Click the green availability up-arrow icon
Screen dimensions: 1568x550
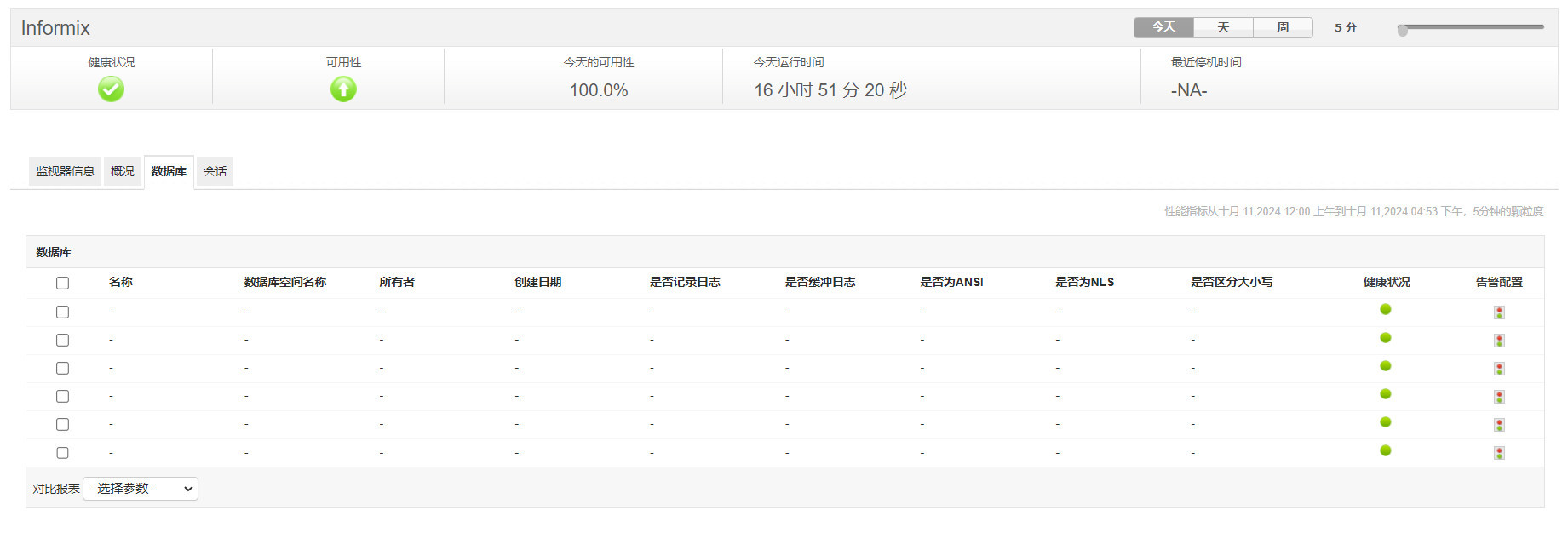tap(343, 89)
